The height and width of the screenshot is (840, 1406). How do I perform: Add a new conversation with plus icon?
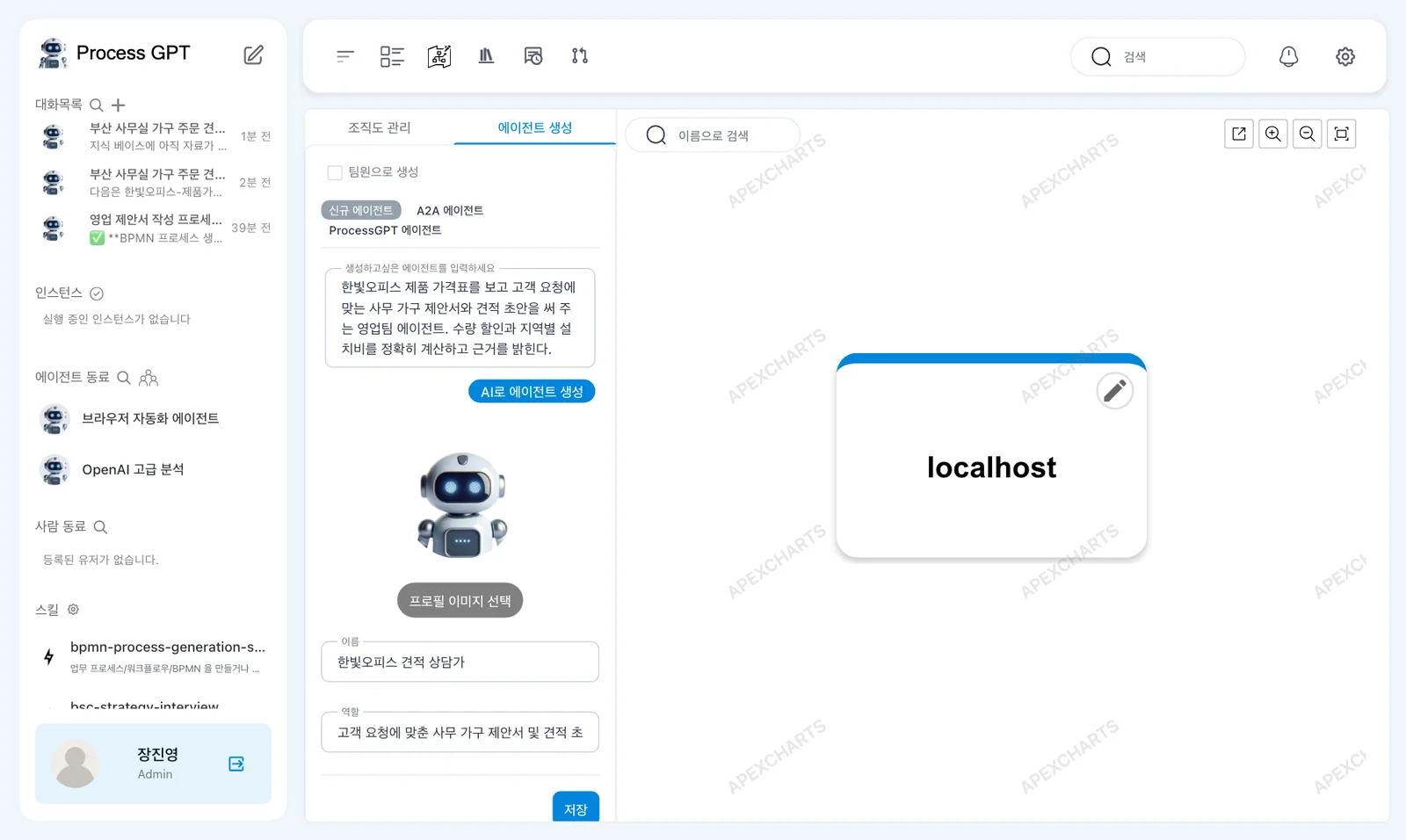click(x=119, y=105)
